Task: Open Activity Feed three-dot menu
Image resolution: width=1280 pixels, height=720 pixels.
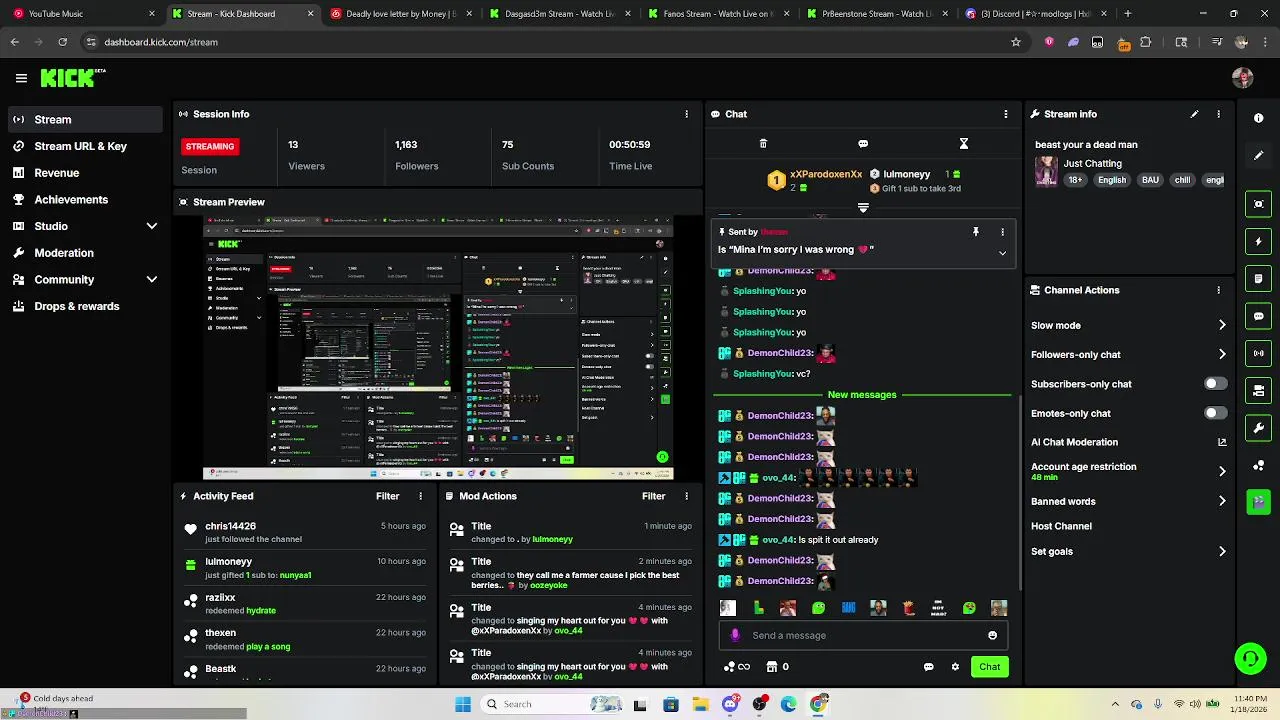Action: (420, 496)
